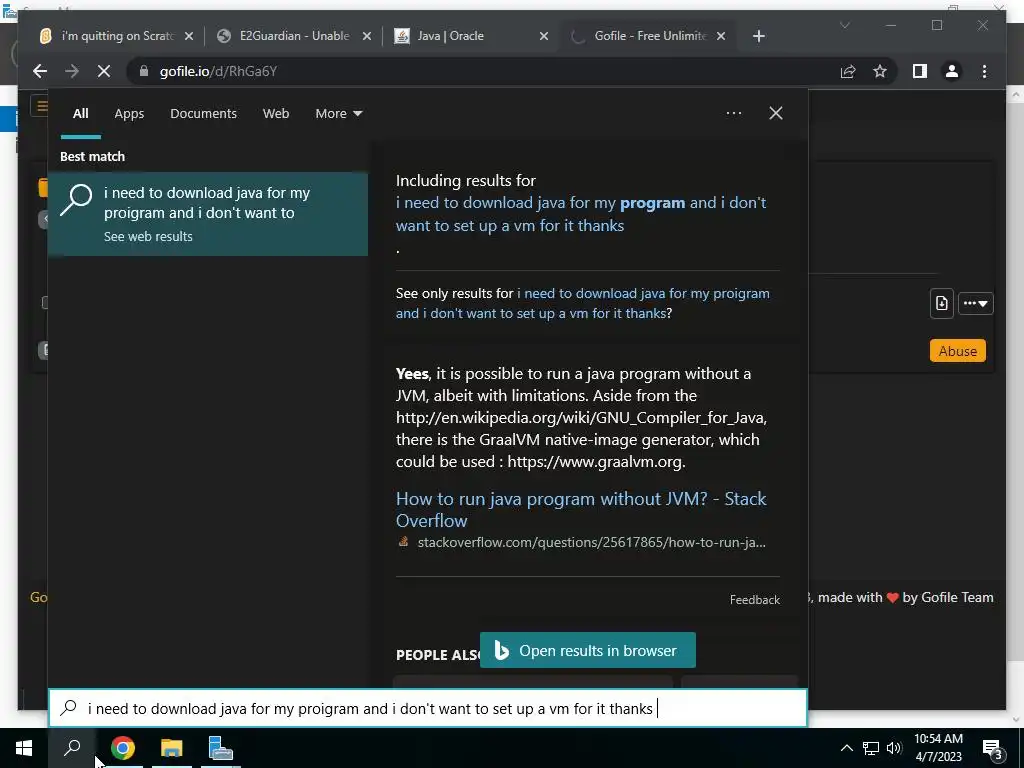This screenshot has width=1024, height=768.
Task: Select the Documents search filter
Action: pyautogui.click(x=203, y=114)
